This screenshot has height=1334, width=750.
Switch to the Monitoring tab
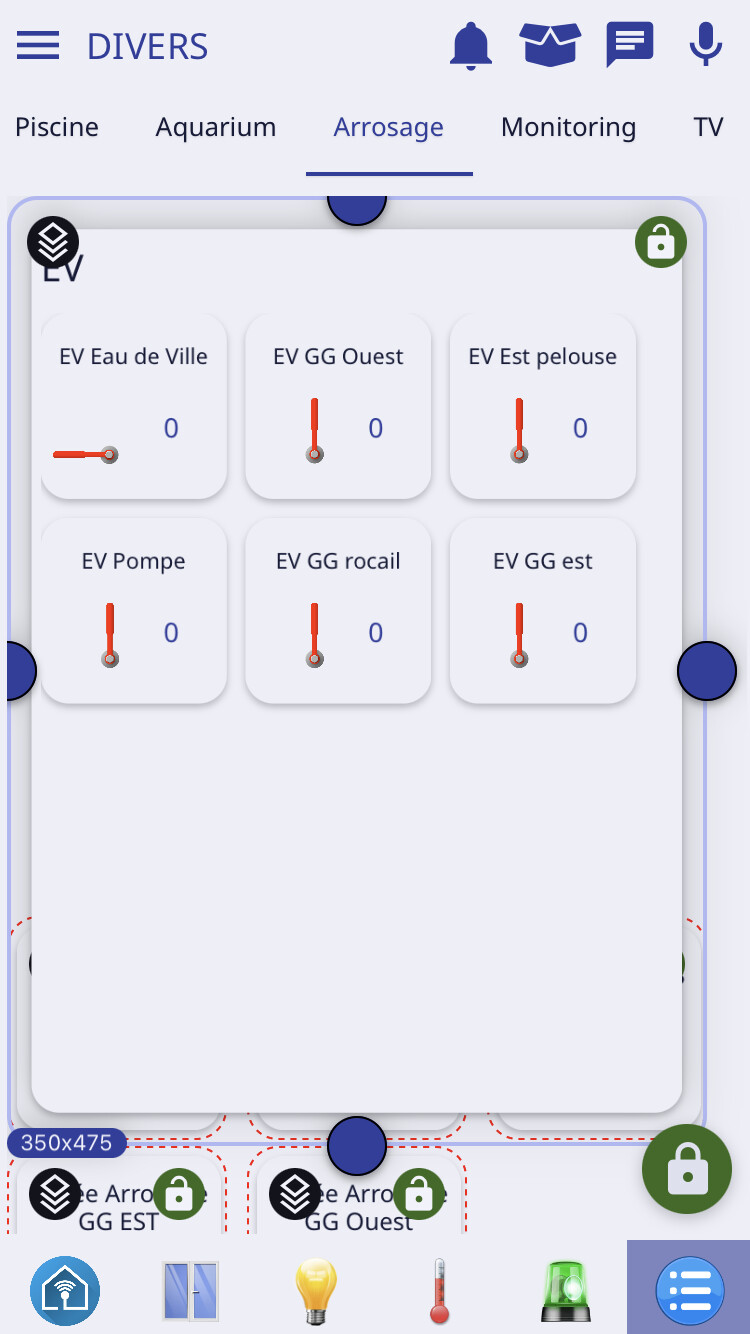[x=568, y=128]
